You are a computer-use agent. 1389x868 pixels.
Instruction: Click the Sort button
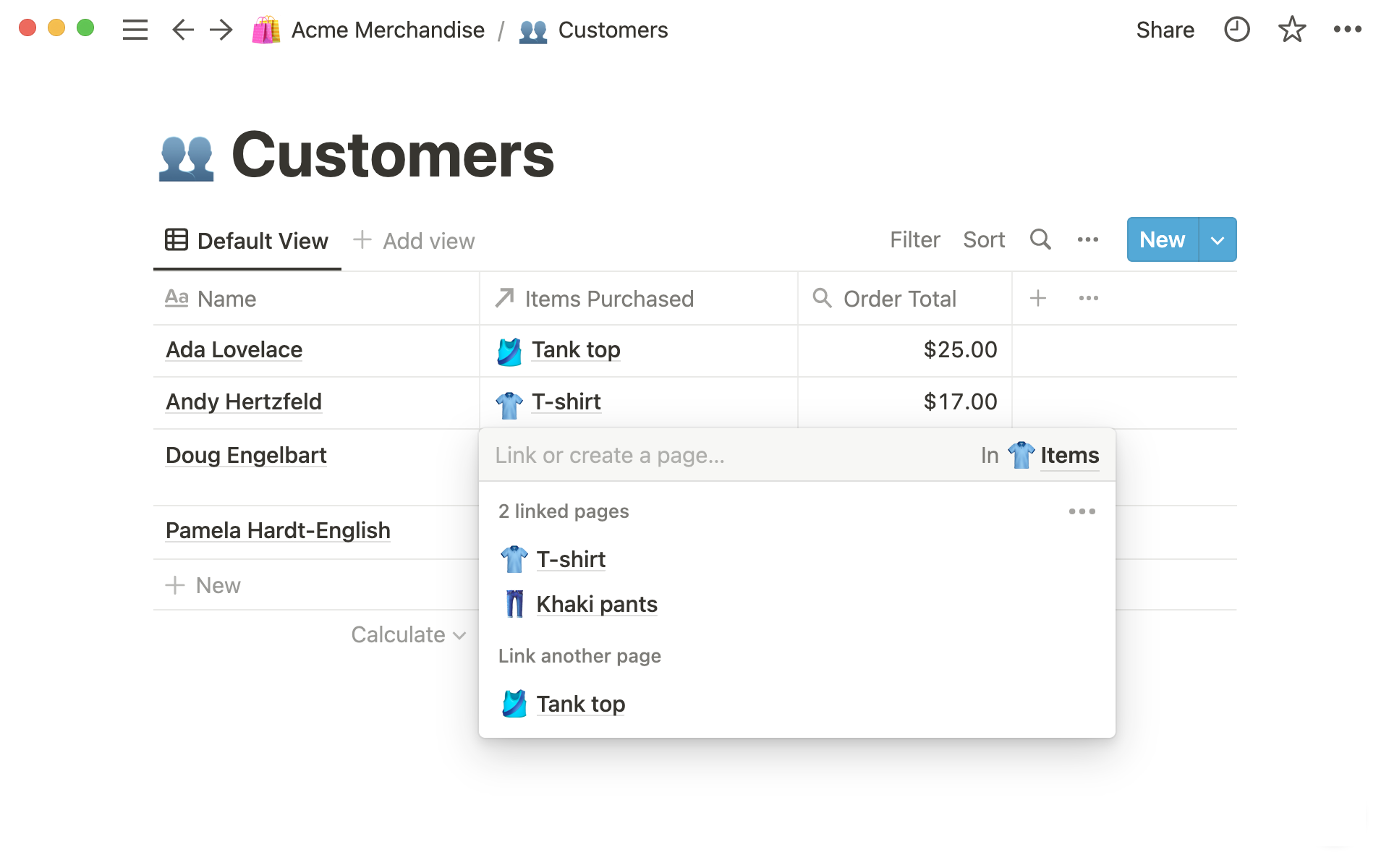tap(983, 240)
